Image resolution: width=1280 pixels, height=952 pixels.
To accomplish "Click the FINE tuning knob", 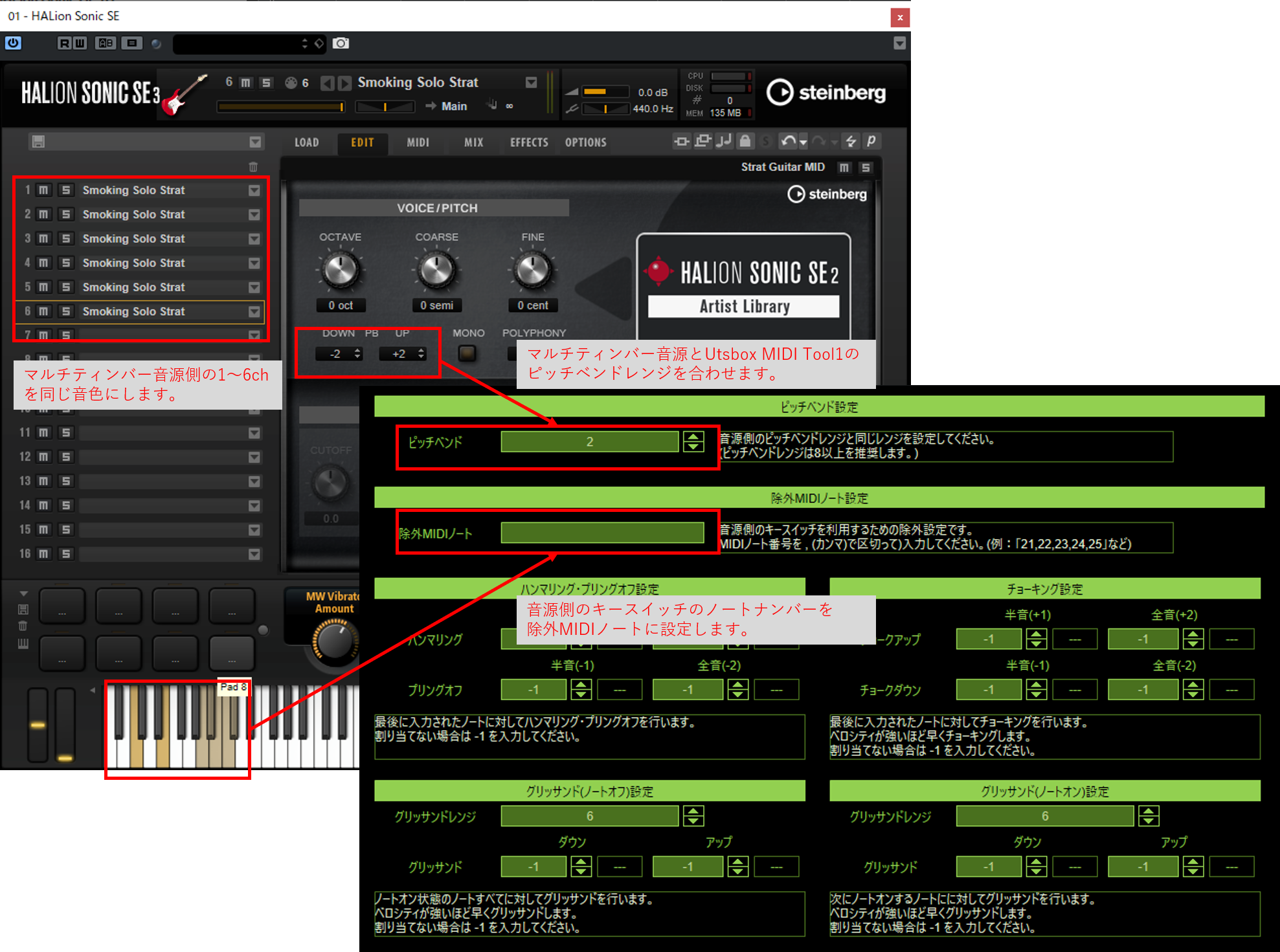I will (532, 270).
